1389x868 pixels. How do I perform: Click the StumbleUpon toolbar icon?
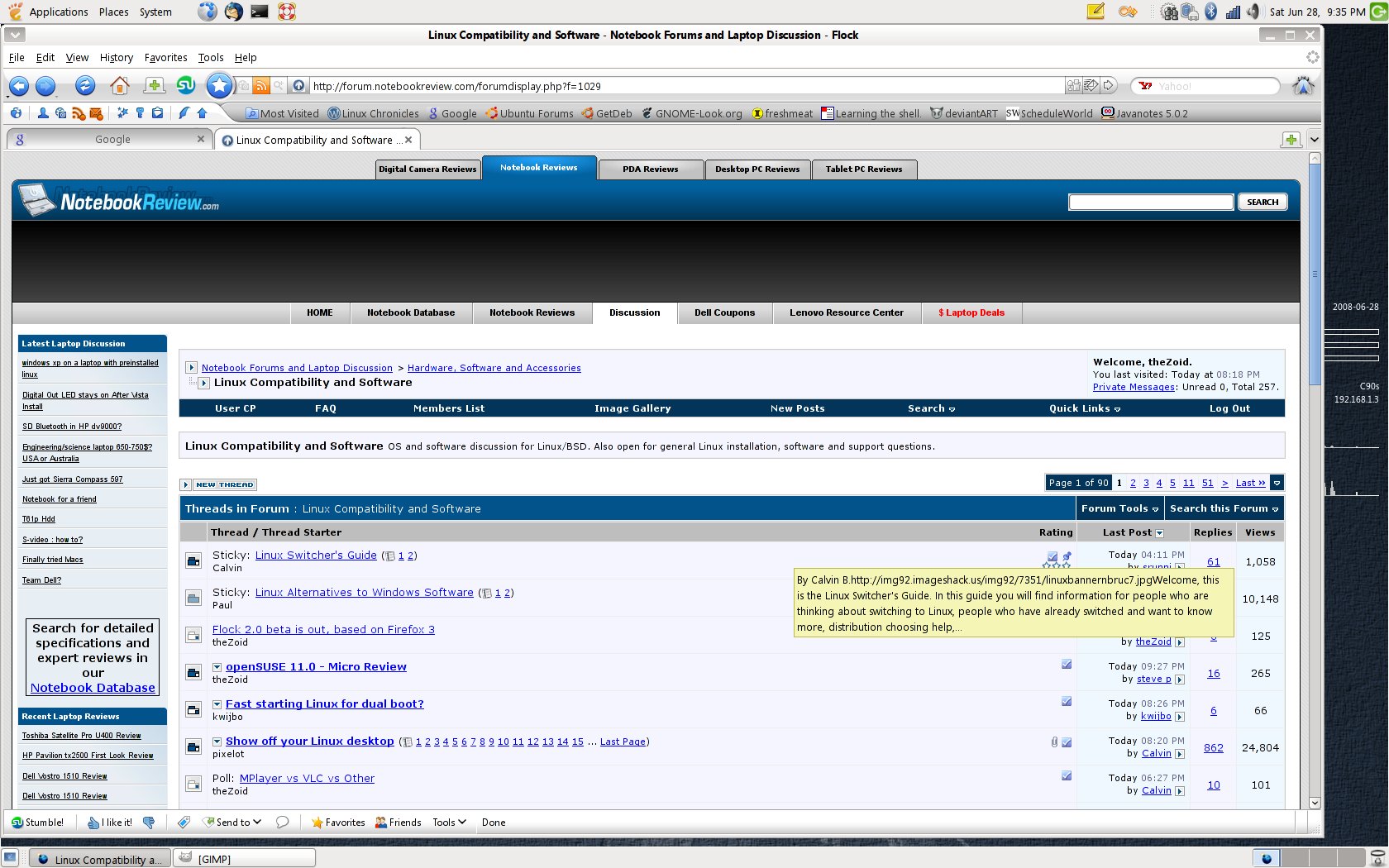pos(186,85)
